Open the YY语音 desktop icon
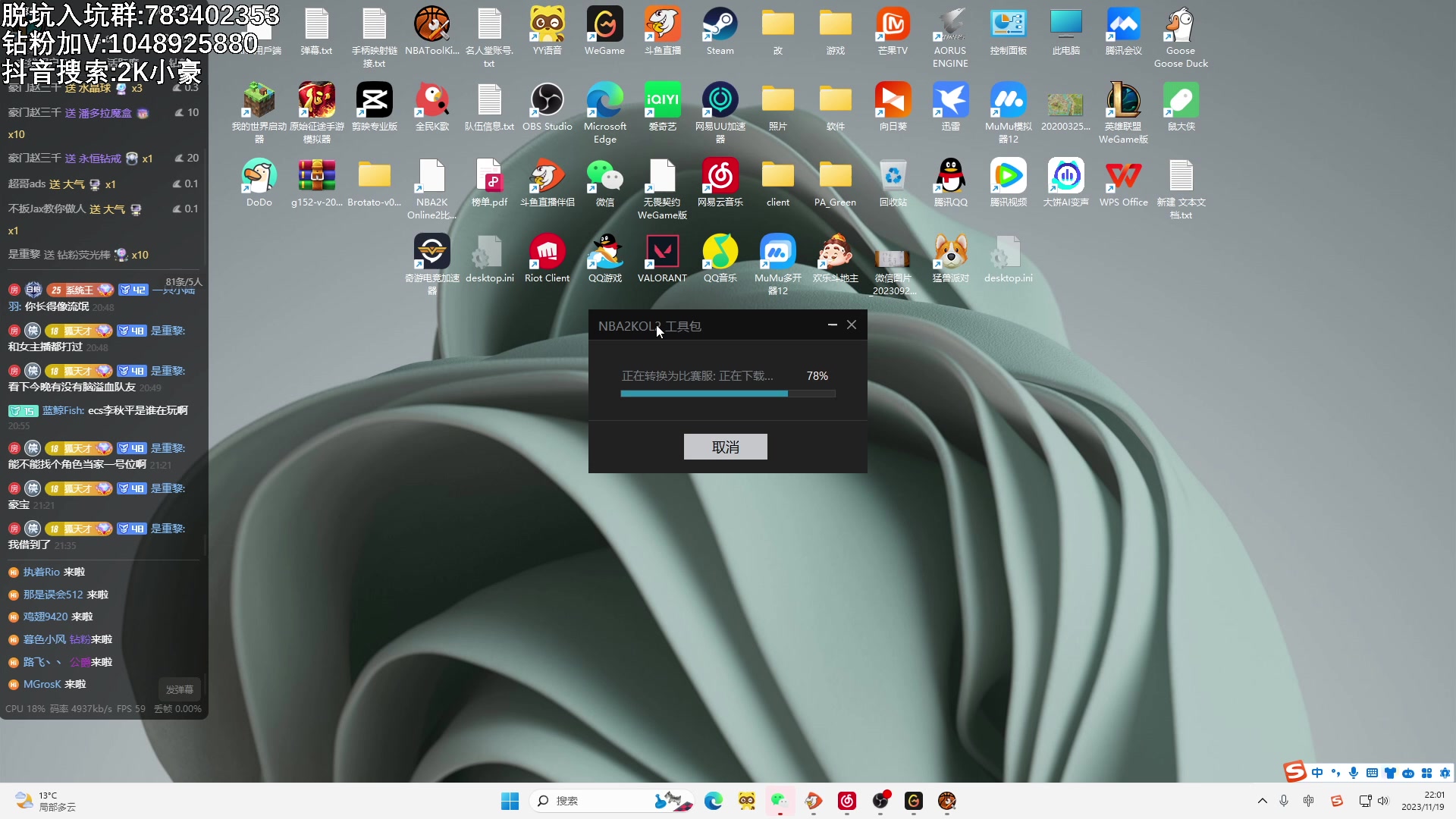The image size is (1456, 819). point(547,32)
